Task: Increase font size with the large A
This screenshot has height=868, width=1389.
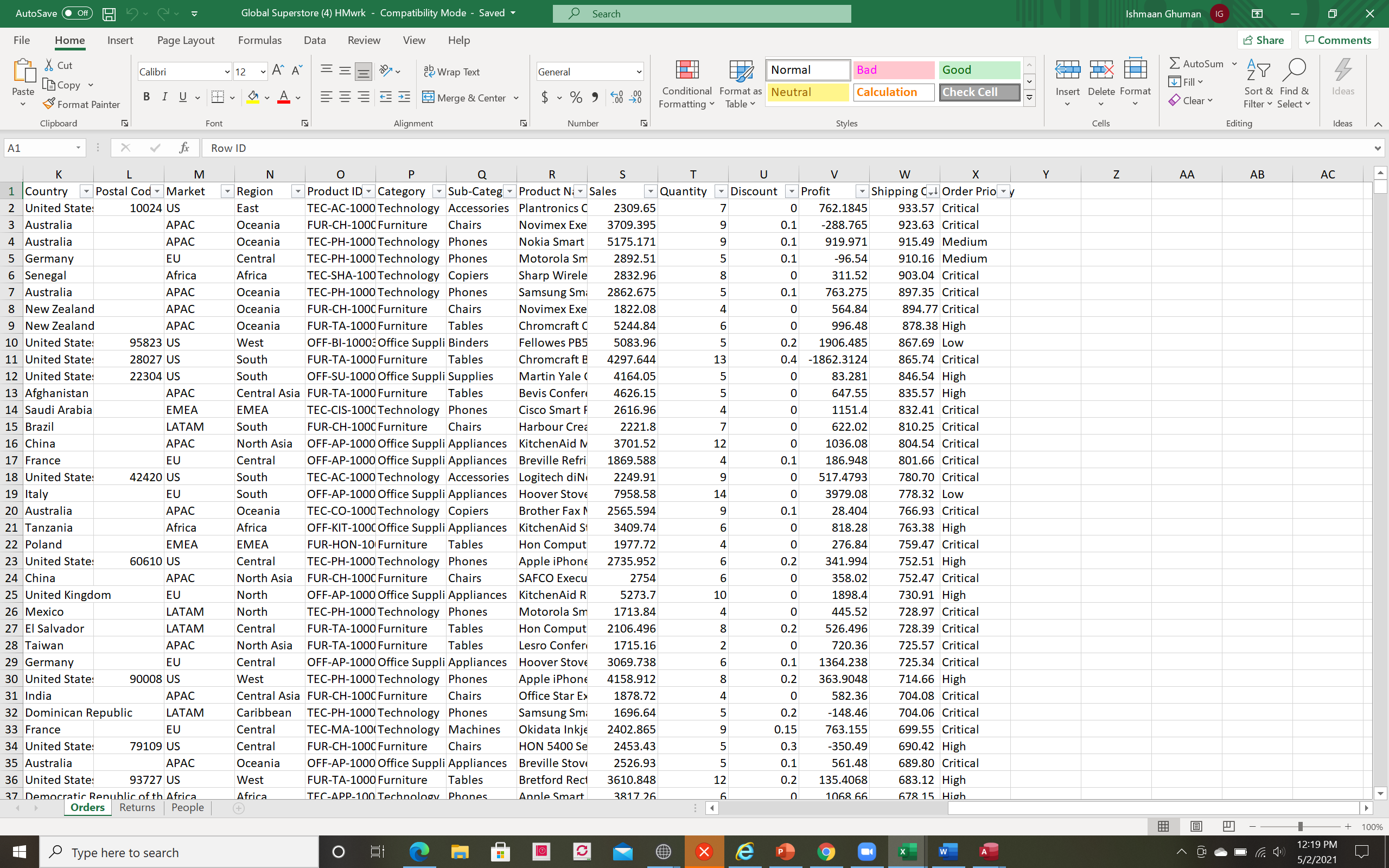Action: pyautogui.click(x=278, y=71)
